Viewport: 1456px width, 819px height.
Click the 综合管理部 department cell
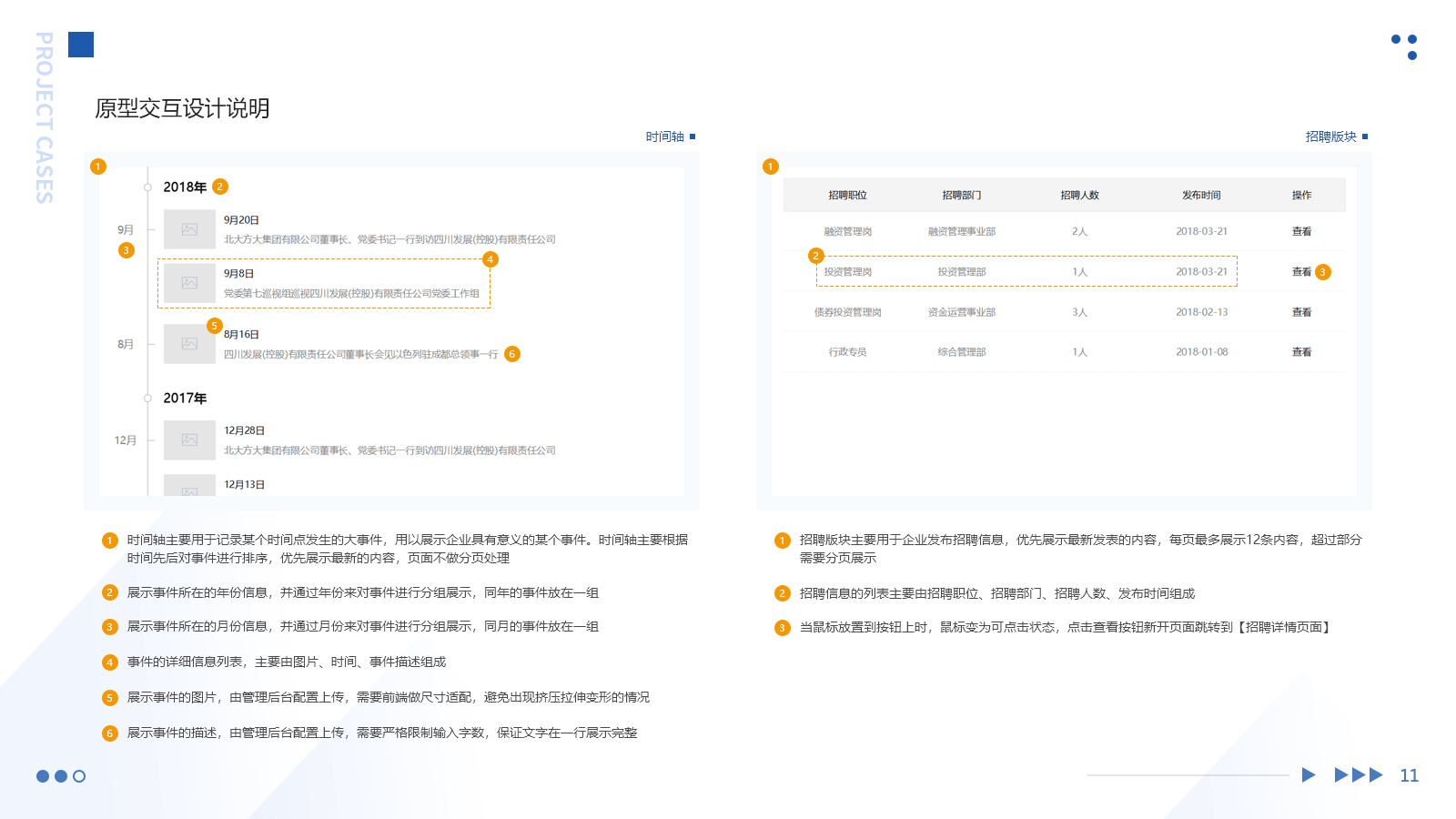pos(962,352)
